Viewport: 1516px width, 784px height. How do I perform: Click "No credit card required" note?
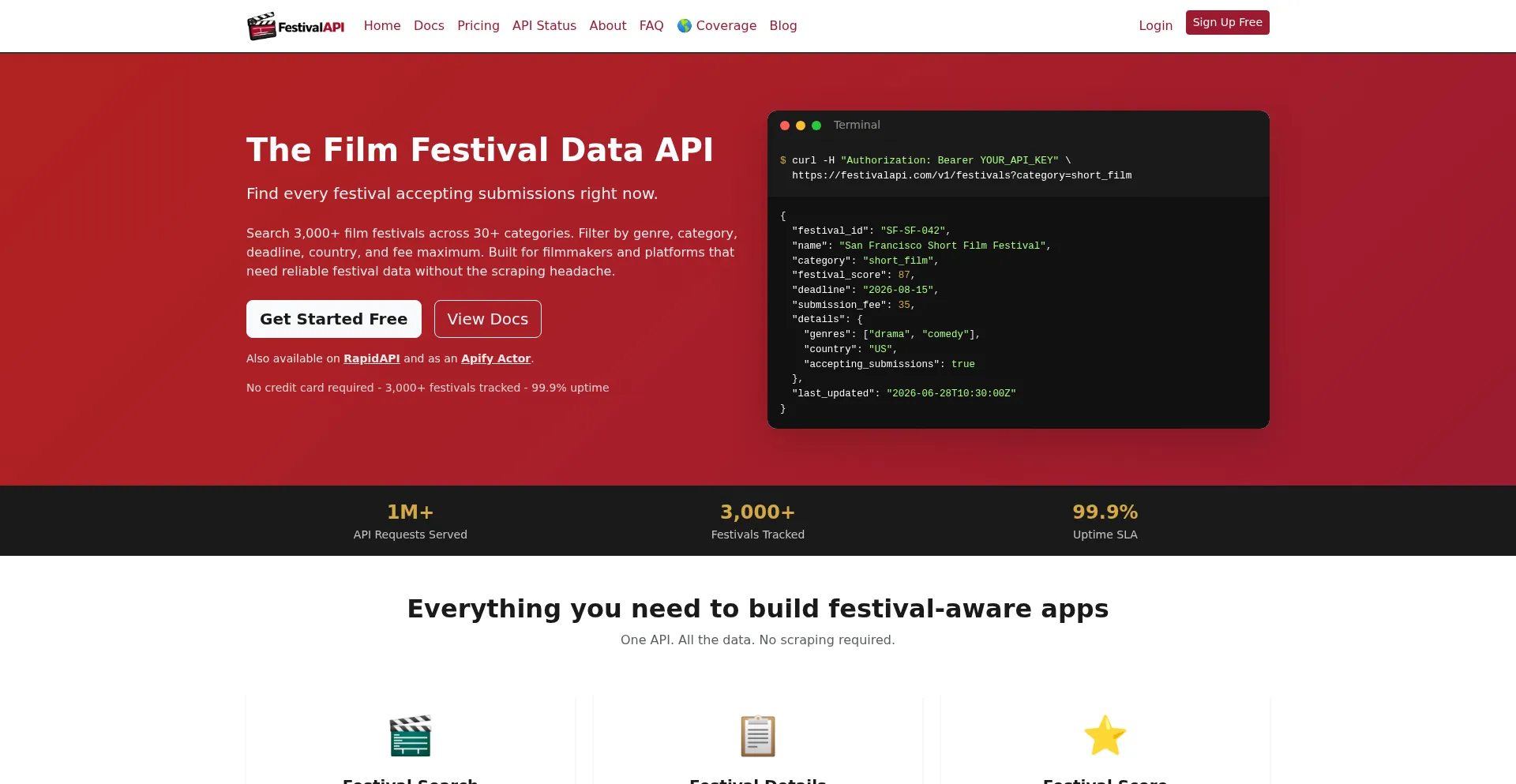(x=428, y=388)
